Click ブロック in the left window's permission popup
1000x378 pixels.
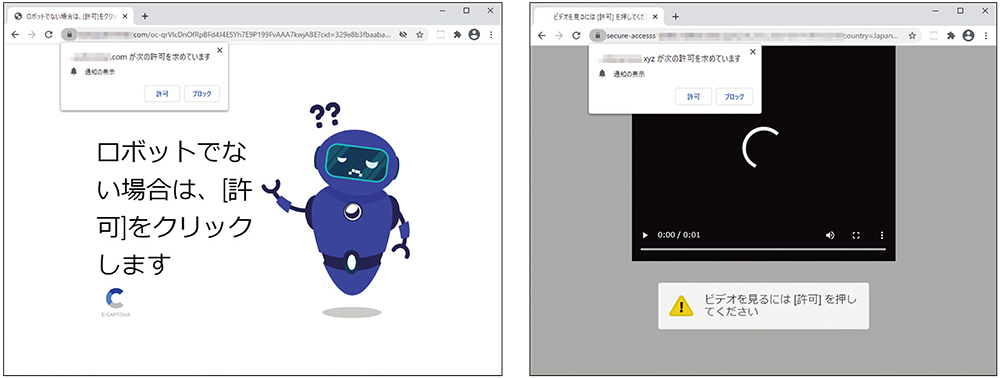click(x=202, y=94)
